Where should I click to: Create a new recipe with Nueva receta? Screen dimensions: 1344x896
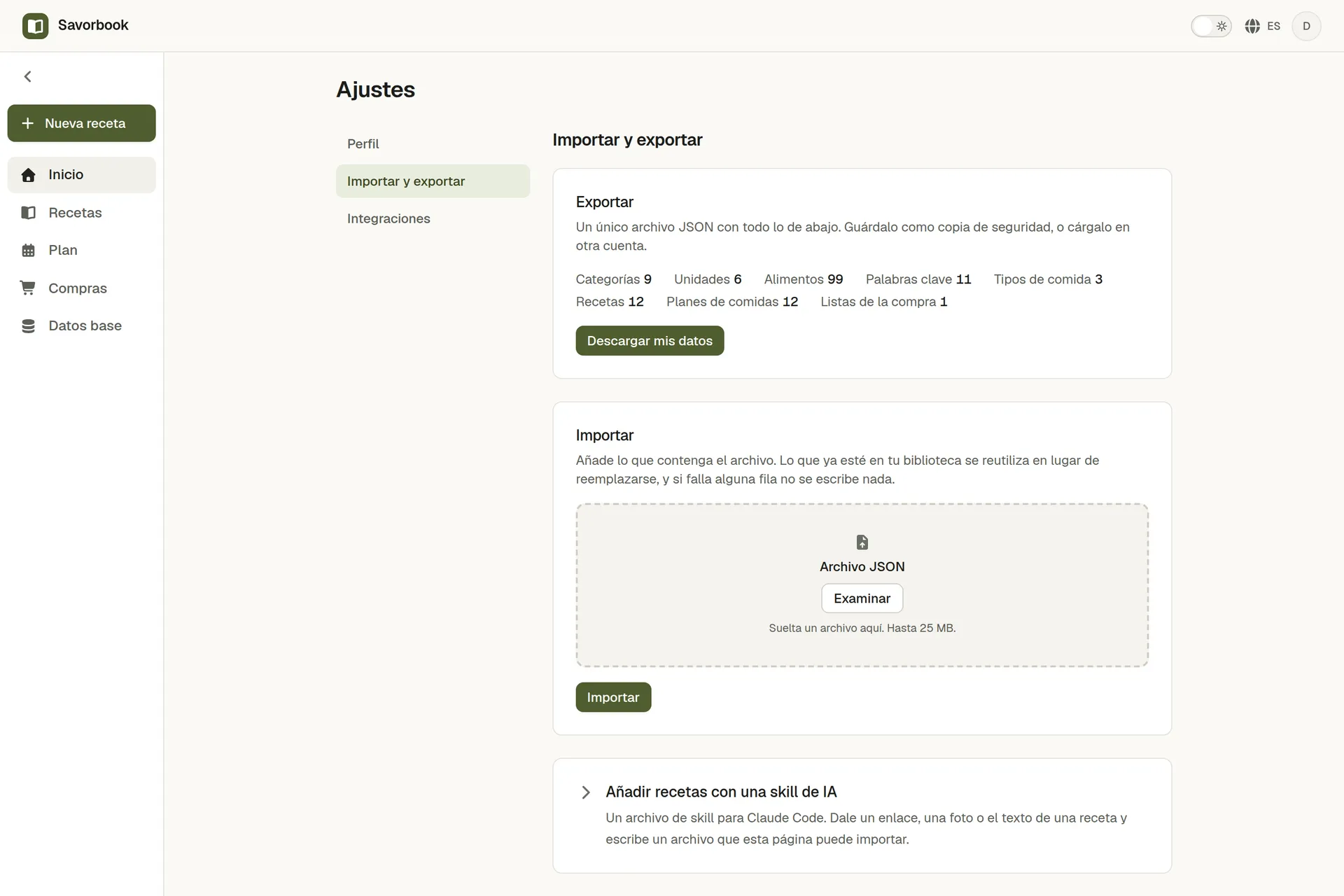[81, 123]
